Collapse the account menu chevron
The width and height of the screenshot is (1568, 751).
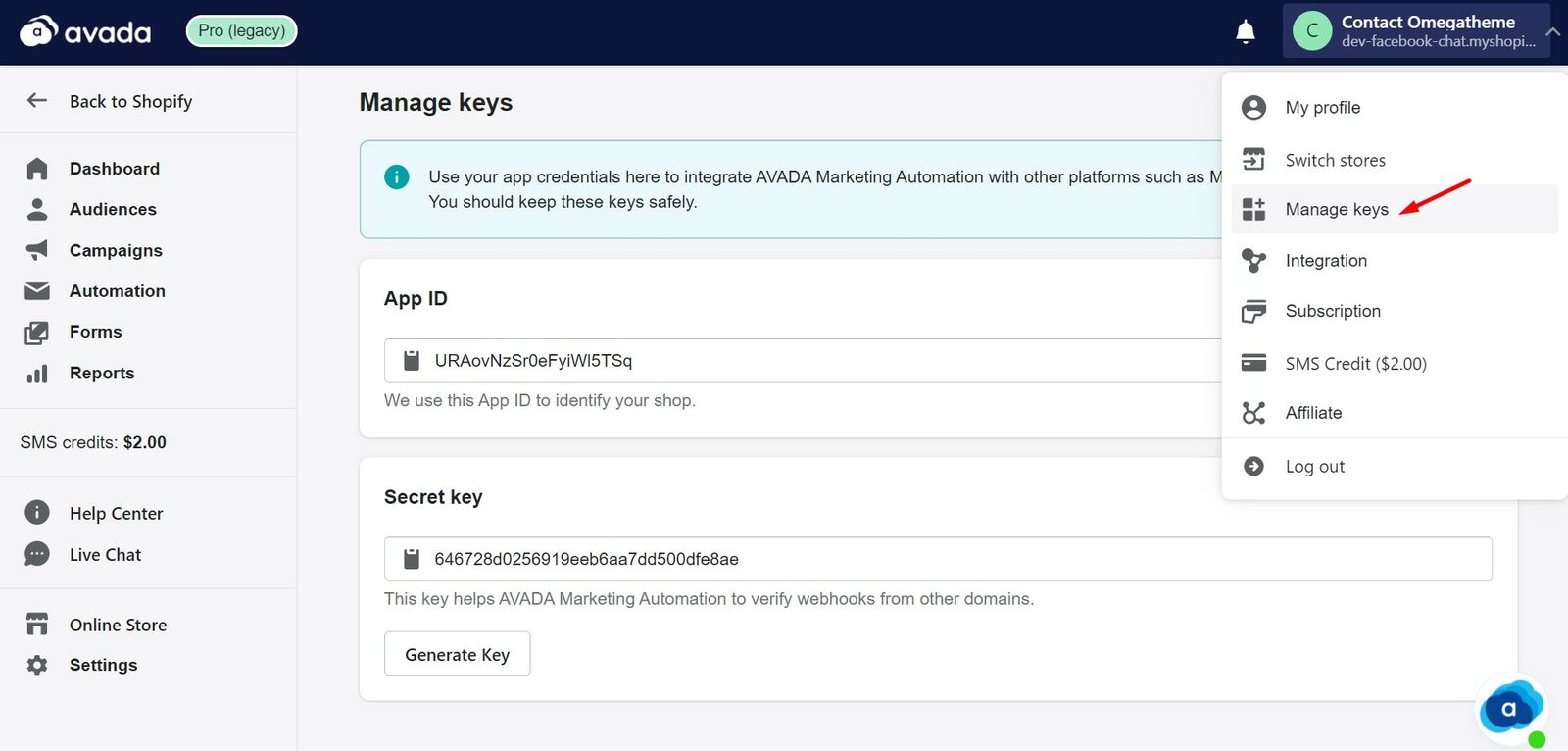point(1552,31)
